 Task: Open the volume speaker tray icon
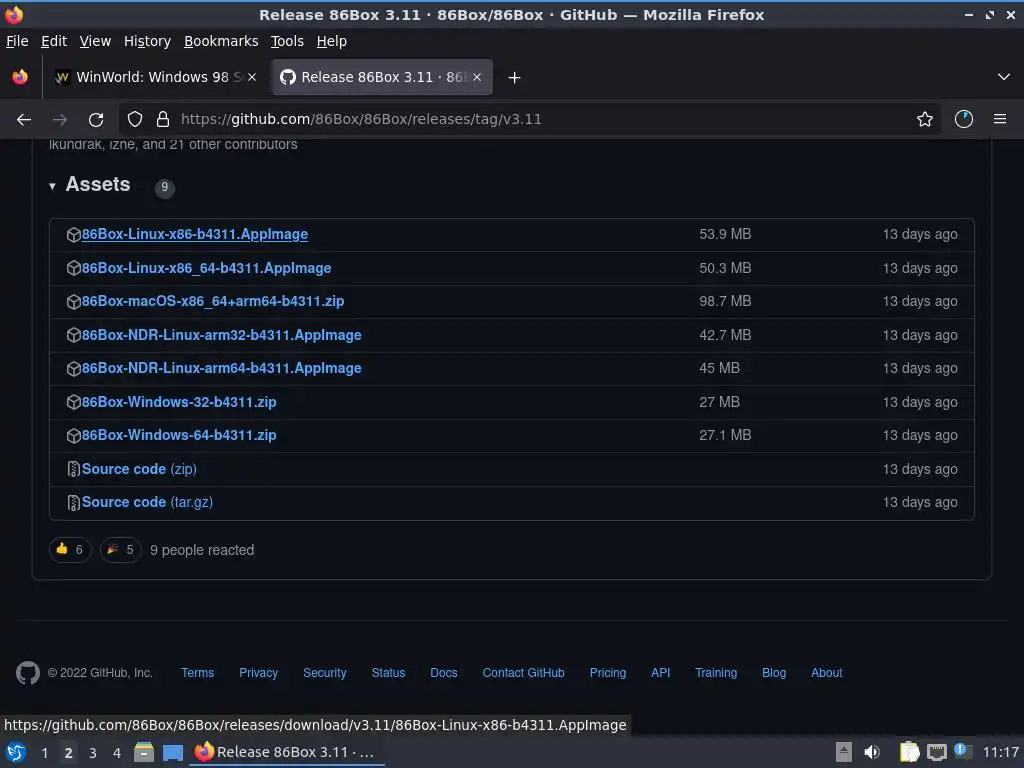coord(872,753)
